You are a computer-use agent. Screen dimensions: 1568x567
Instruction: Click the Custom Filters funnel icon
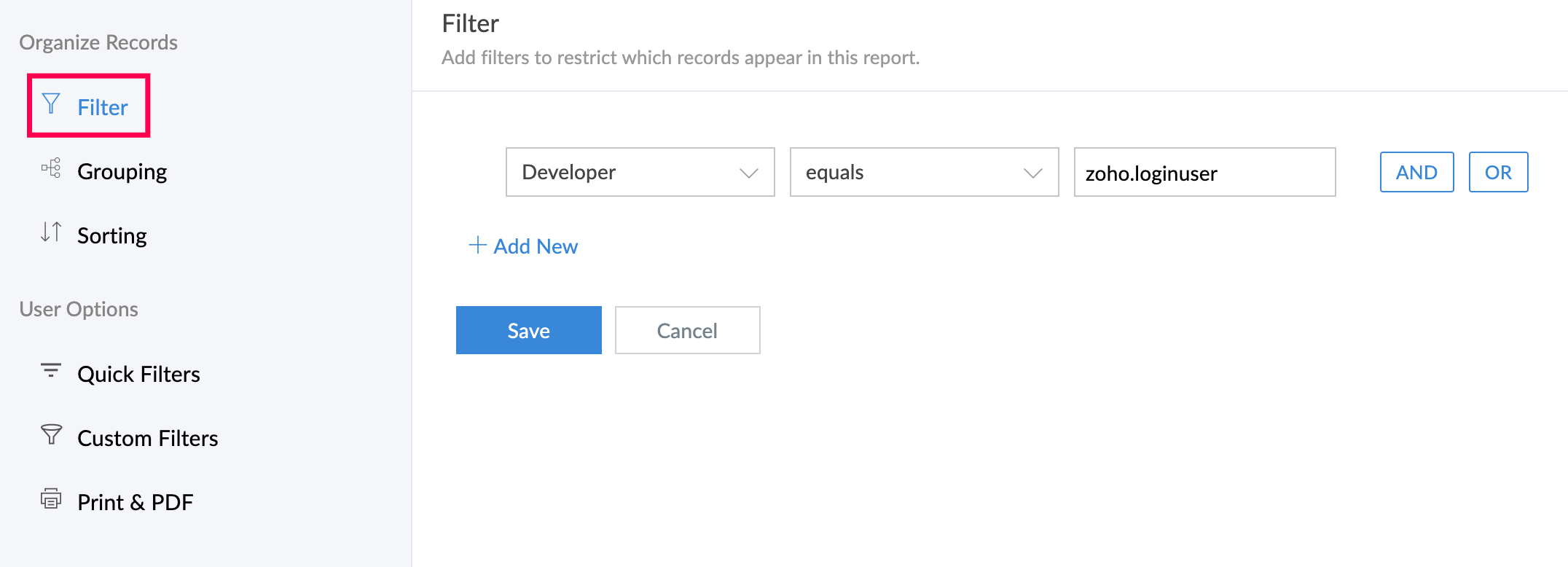tap(51, 435)
